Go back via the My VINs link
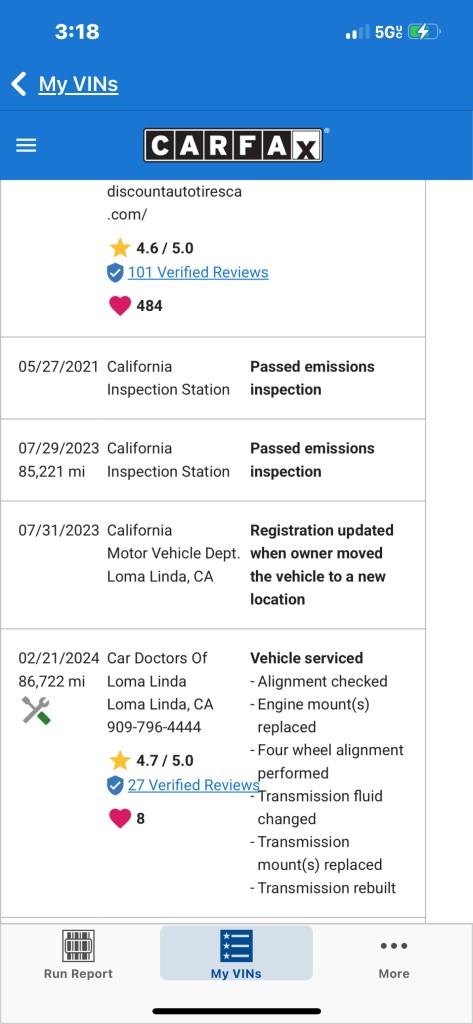 point(78,84)
